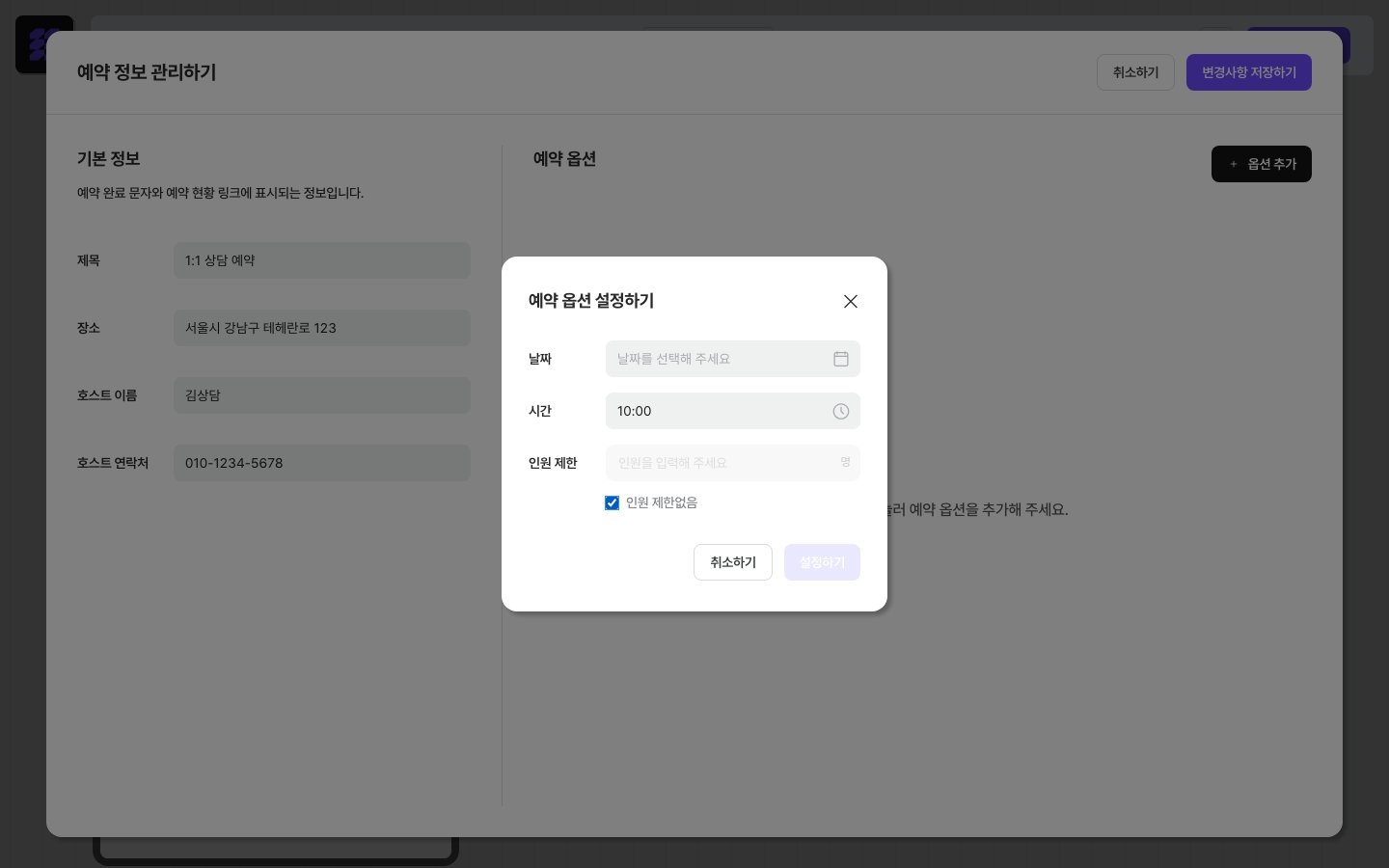
Task: Focus the 인원 제한 input field
Action: pos(733,463)
